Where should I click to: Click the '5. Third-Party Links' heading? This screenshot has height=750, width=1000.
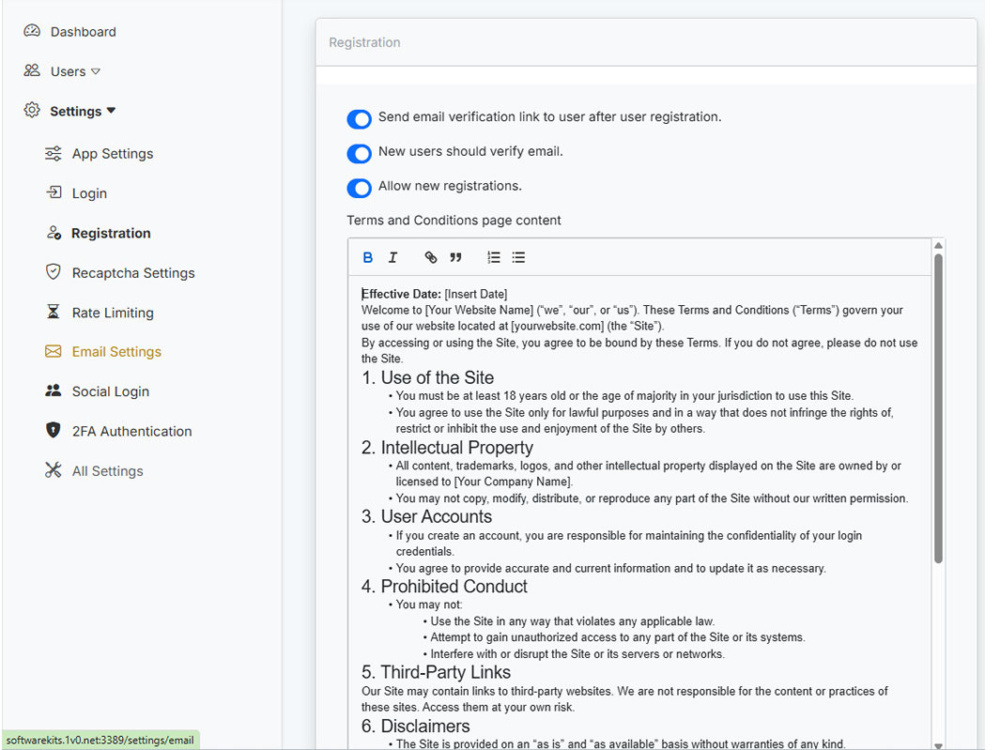pyautogui.click(x=436, y=672)
